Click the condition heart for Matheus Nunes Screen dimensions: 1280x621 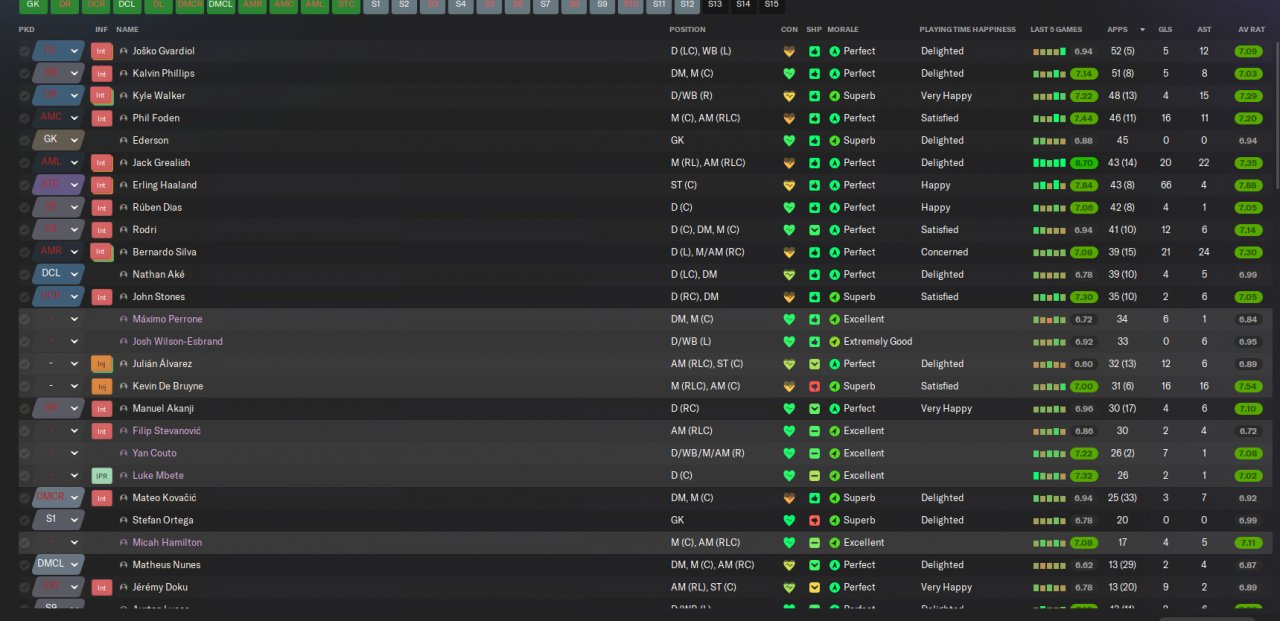click(789, 565)
